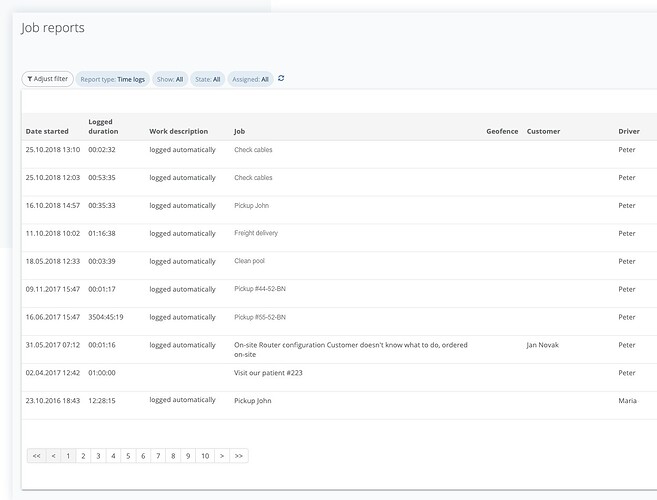The image size is (657, 500).
Task: Select the date 09.11.2017 15:47 cell
Action: coord(52,289)
